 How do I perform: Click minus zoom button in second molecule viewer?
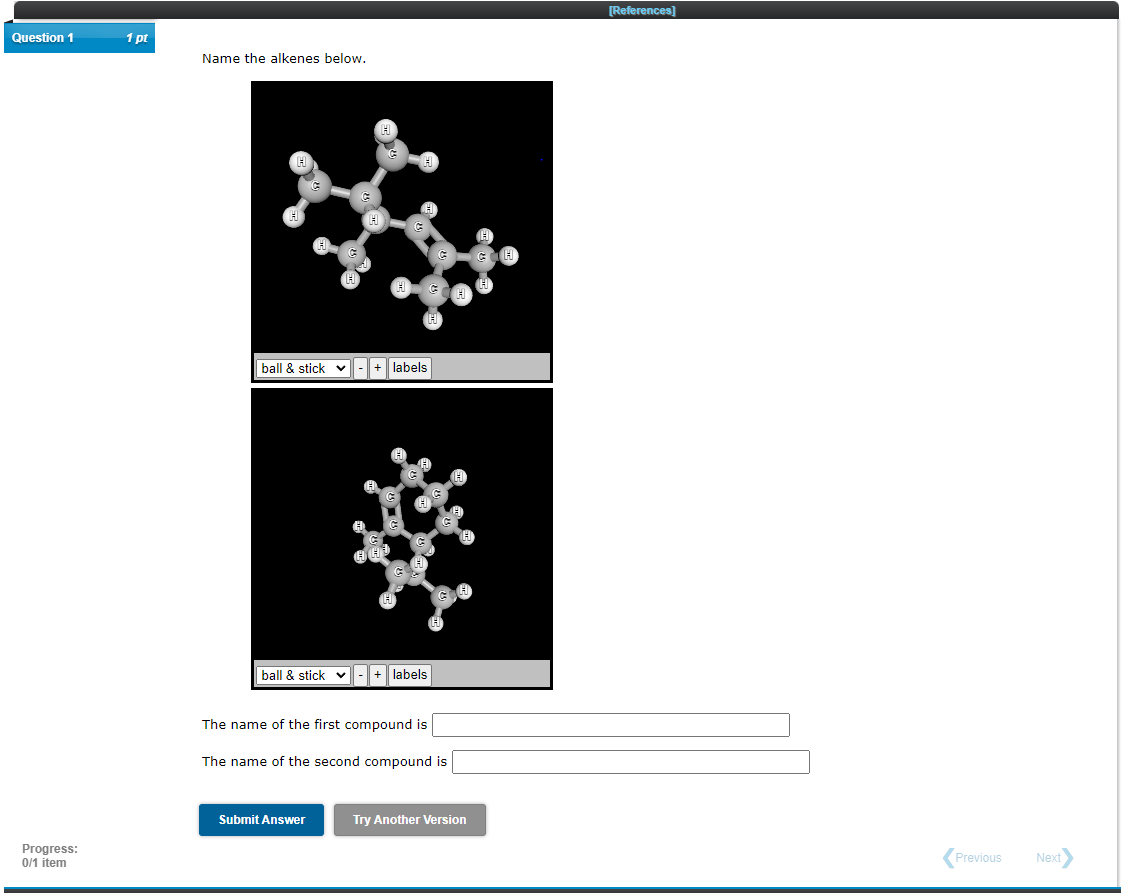click(360, 675)
